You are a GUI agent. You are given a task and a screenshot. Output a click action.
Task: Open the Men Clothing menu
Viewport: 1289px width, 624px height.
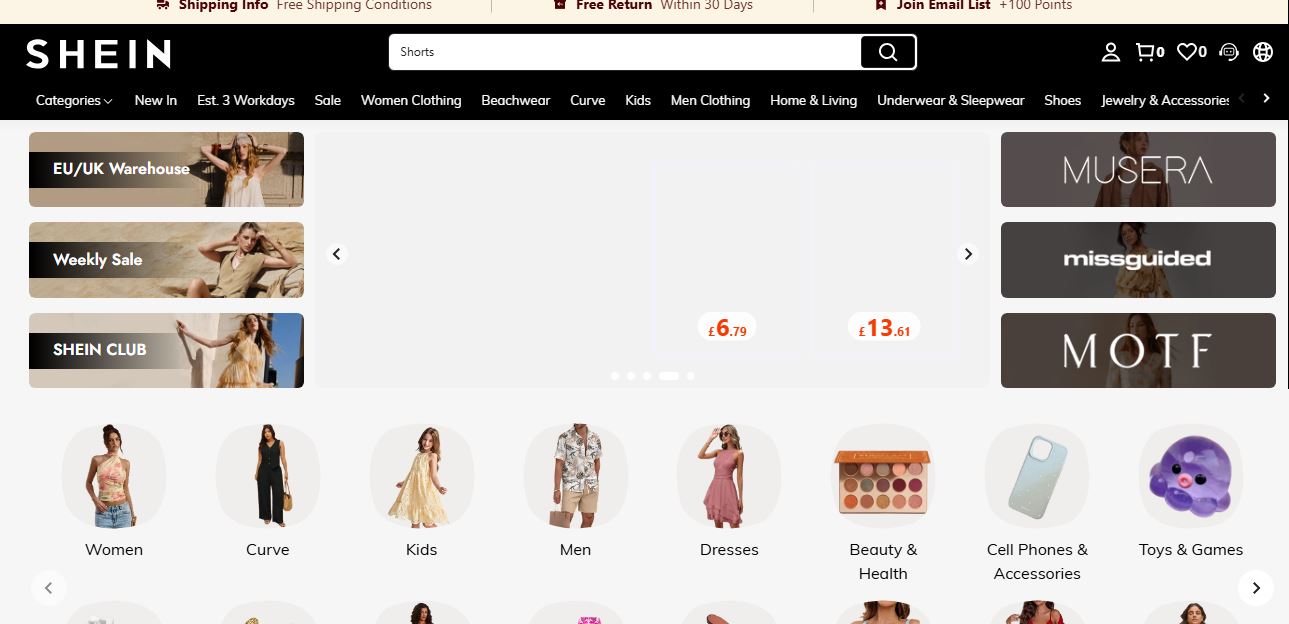coord(711,100)
